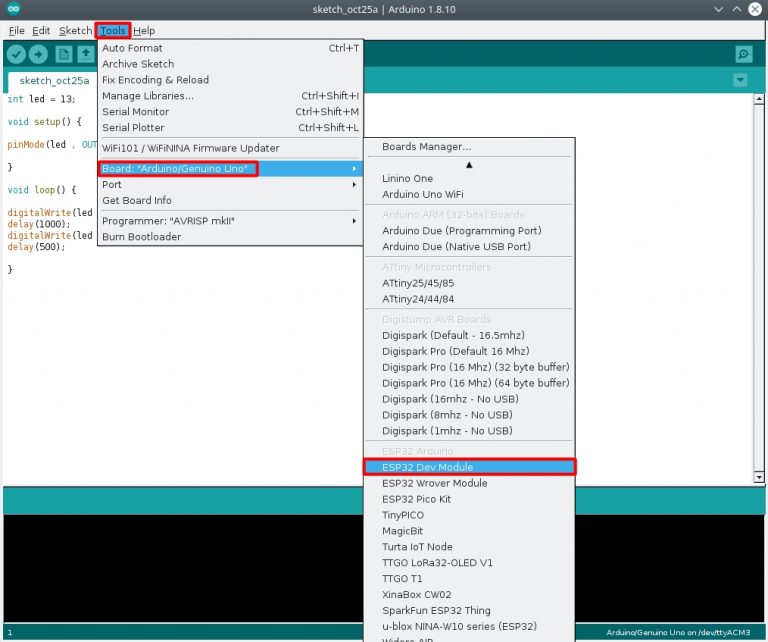
Task: Select Digispark (8mhz - No USB)
Action: click(x=469, y=415)
